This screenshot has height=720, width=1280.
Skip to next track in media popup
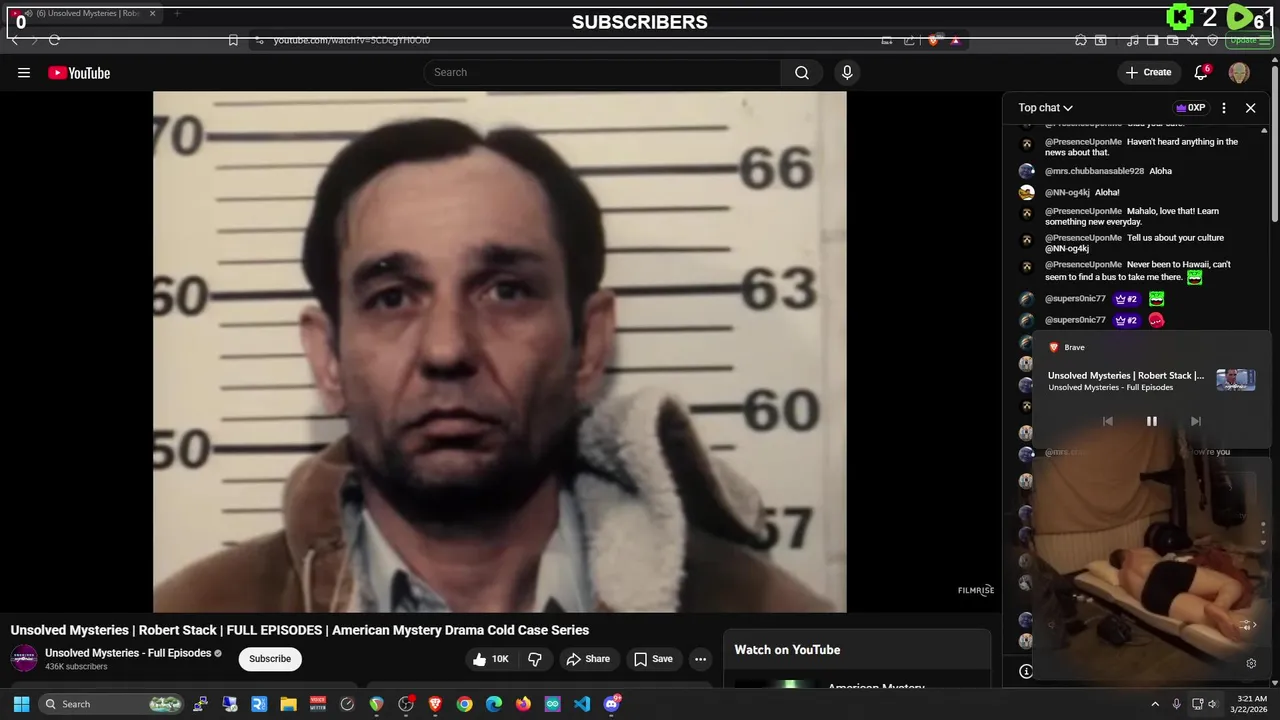pos(1195,421)
